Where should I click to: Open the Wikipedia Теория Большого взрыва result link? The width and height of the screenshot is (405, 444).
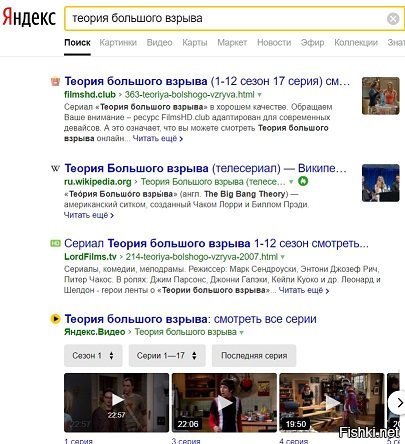(205, 168)
